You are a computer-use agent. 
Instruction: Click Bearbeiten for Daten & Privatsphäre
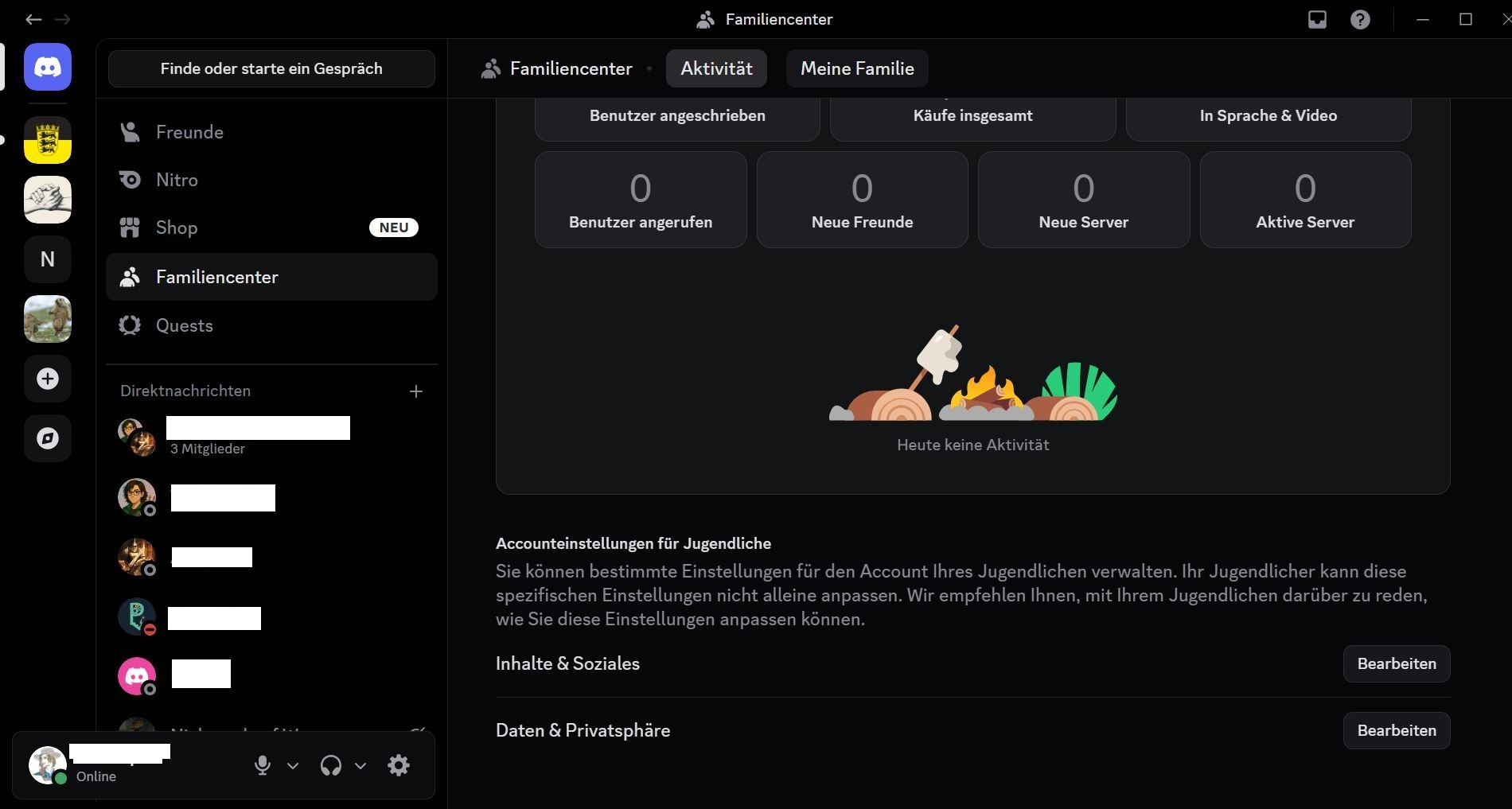tap(1396, 730)
